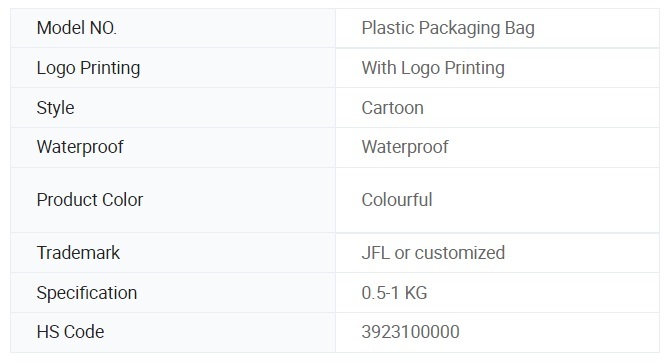Click the Trademark label cell

click(173, 253)
